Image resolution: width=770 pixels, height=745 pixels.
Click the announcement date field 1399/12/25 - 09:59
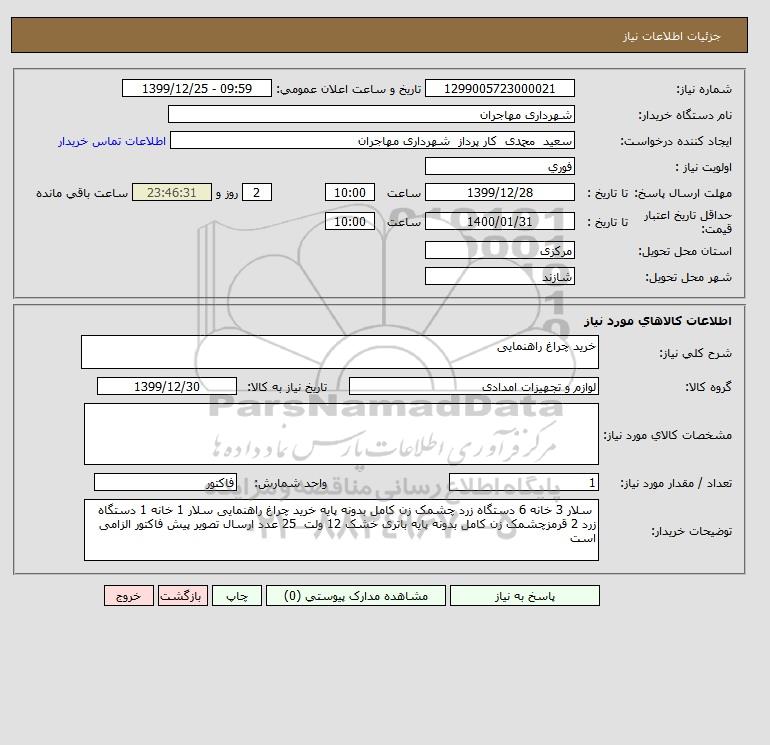tap(196, 88)
